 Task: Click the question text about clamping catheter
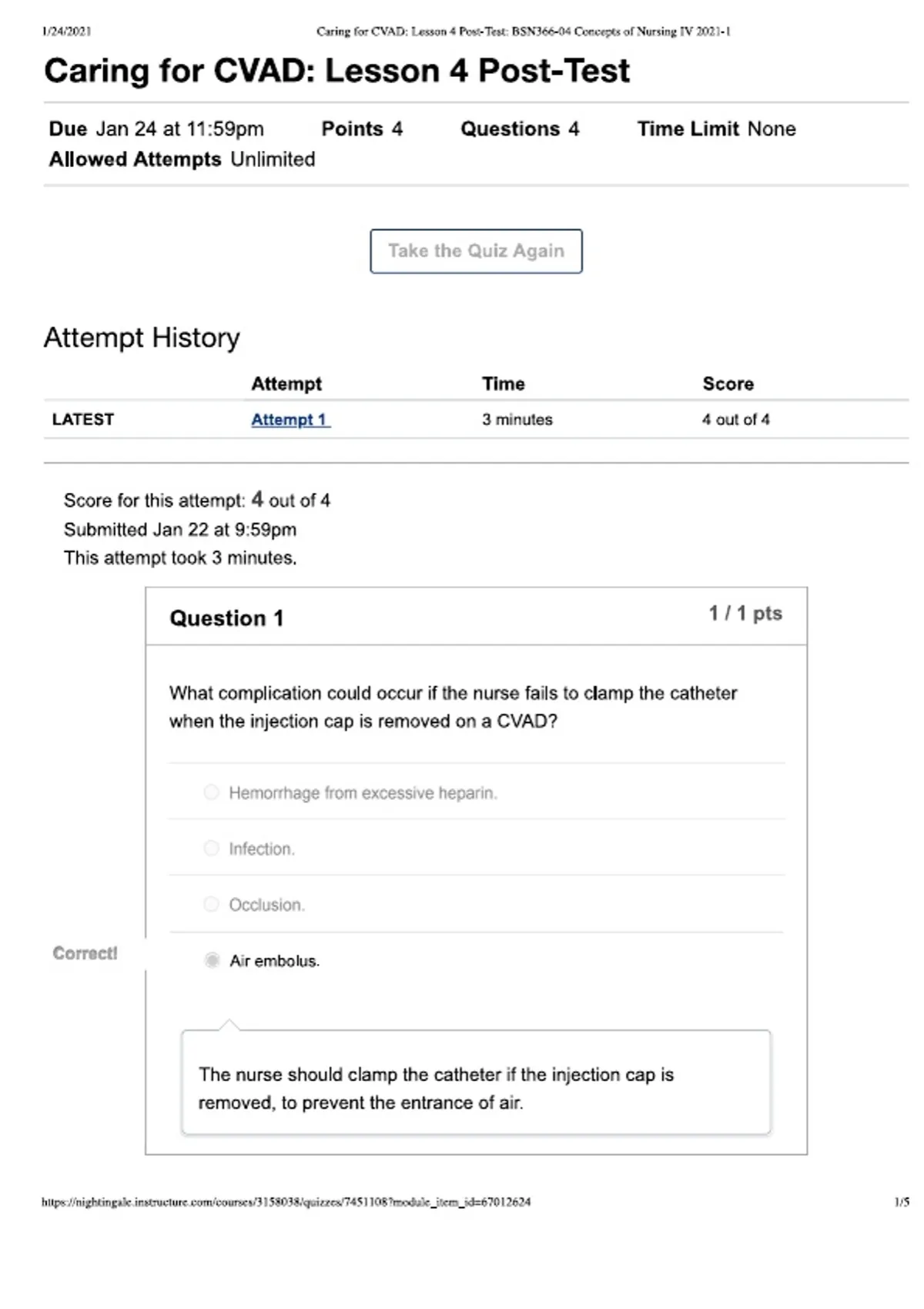pyautogui.click(x=453, y=707)
